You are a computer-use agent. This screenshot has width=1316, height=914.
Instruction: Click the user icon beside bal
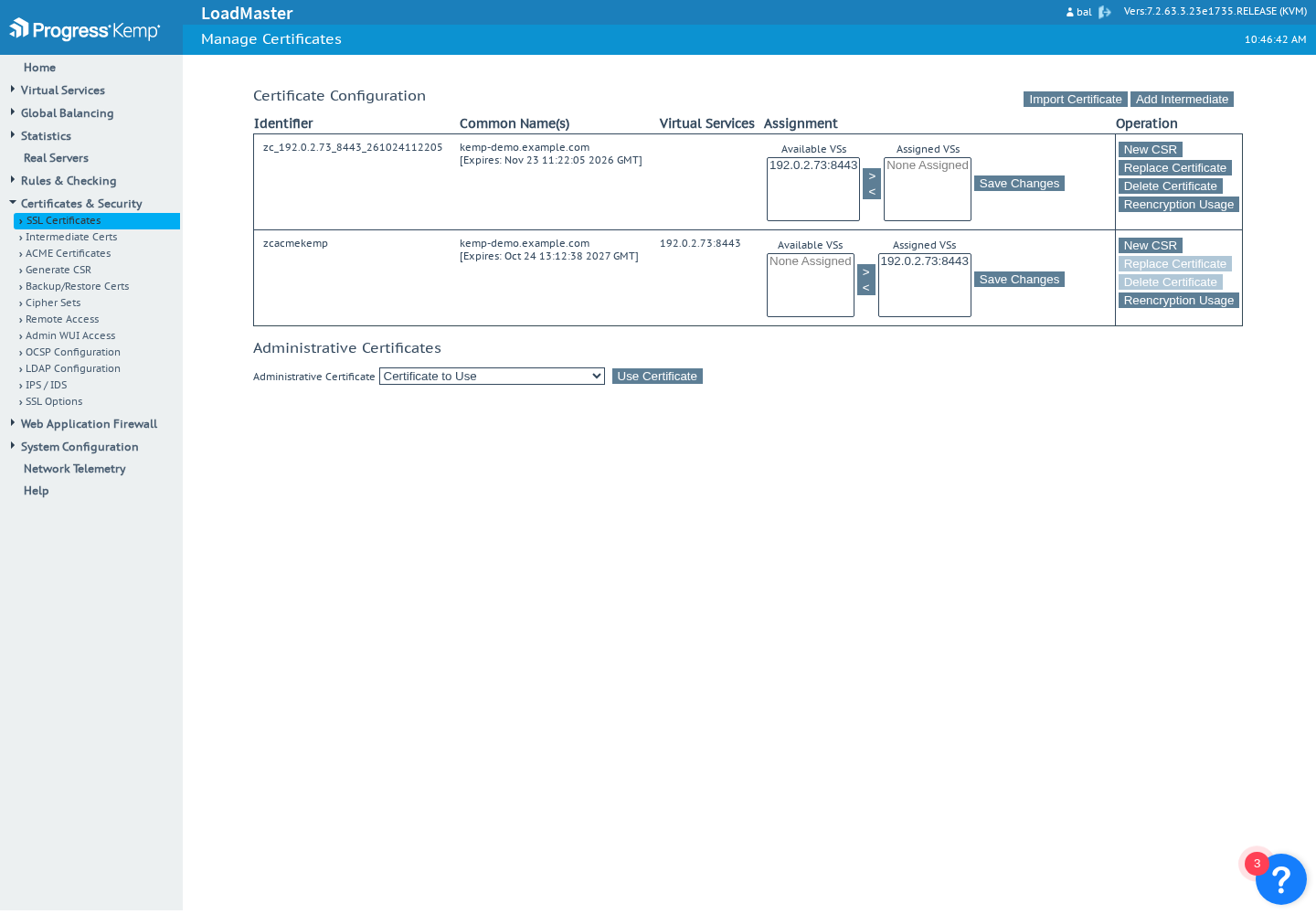click(1070, 12)
